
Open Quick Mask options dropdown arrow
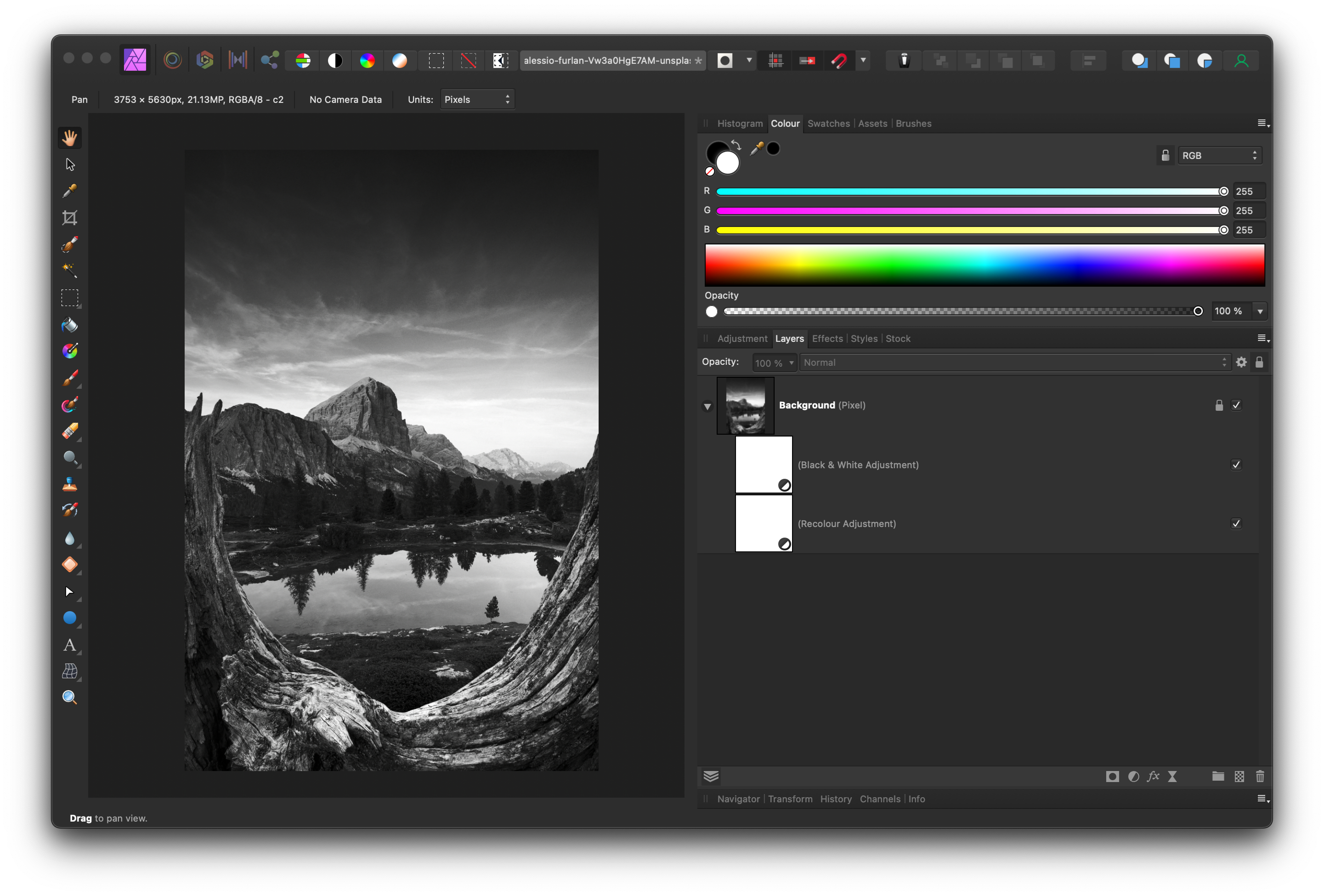(x=749, y=60)
